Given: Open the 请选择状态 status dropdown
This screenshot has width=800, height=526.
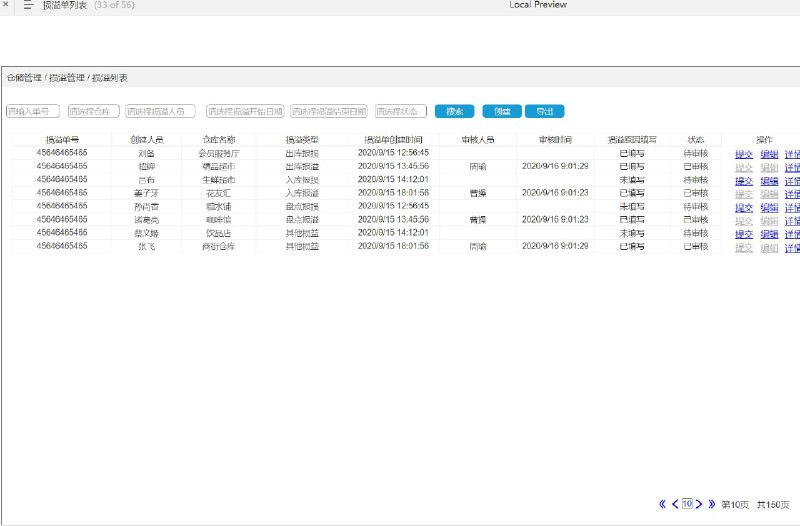Looking at the screenshot, I should 401,111.
